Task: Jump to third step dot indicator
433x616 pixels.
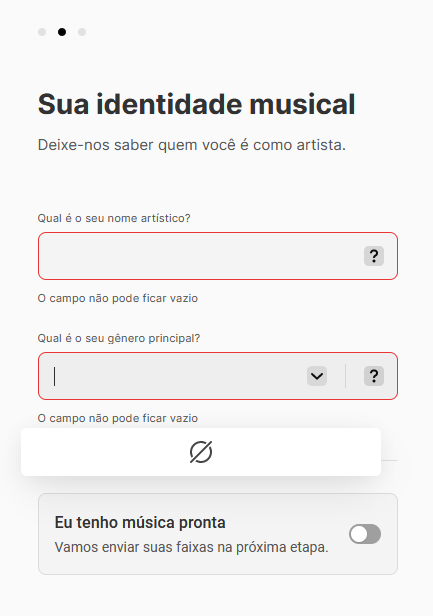Action: [x=82, y=32]
